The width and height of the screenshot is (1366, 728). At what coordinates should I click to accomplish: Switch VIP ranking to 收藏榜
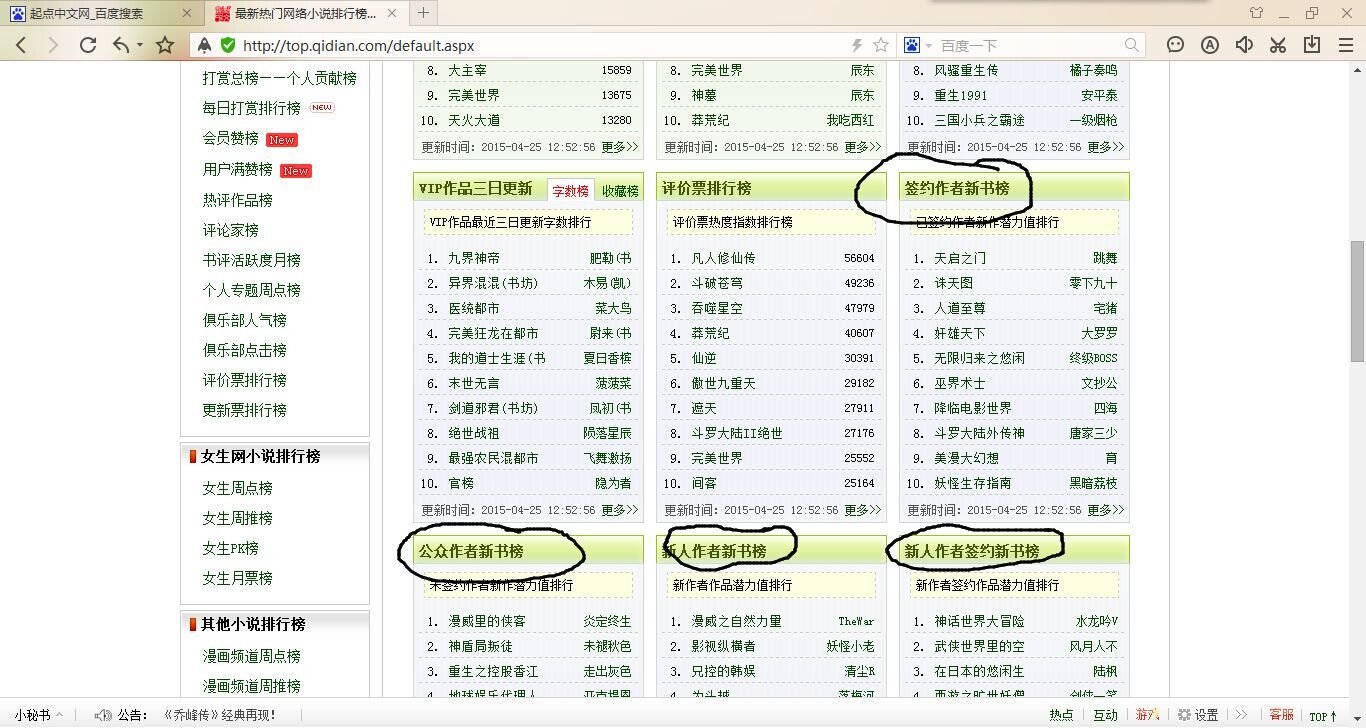pyautogui.click(x=620, y=190)
